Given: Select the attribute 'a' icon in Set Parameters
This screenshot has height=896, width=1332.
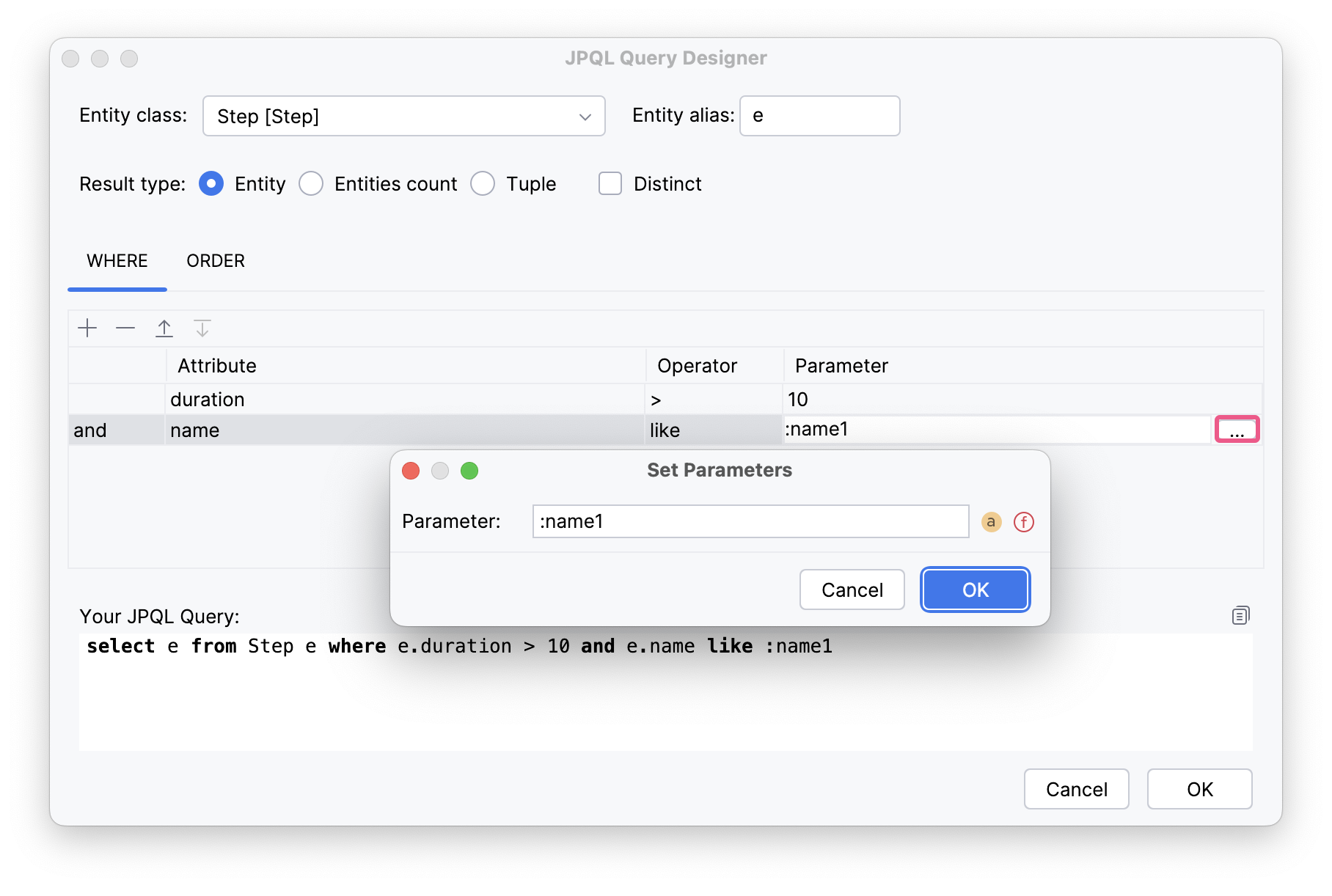Looking at the screenshot, I should (992, 521).
